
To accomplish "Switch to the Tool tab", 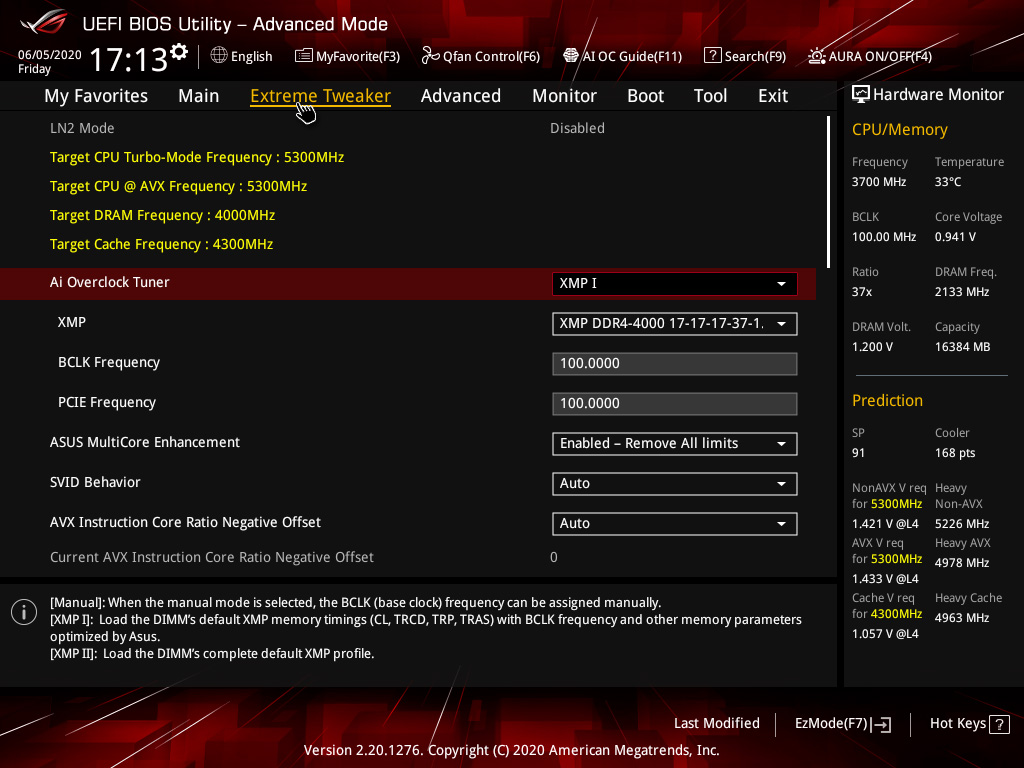I will point(711,96).
